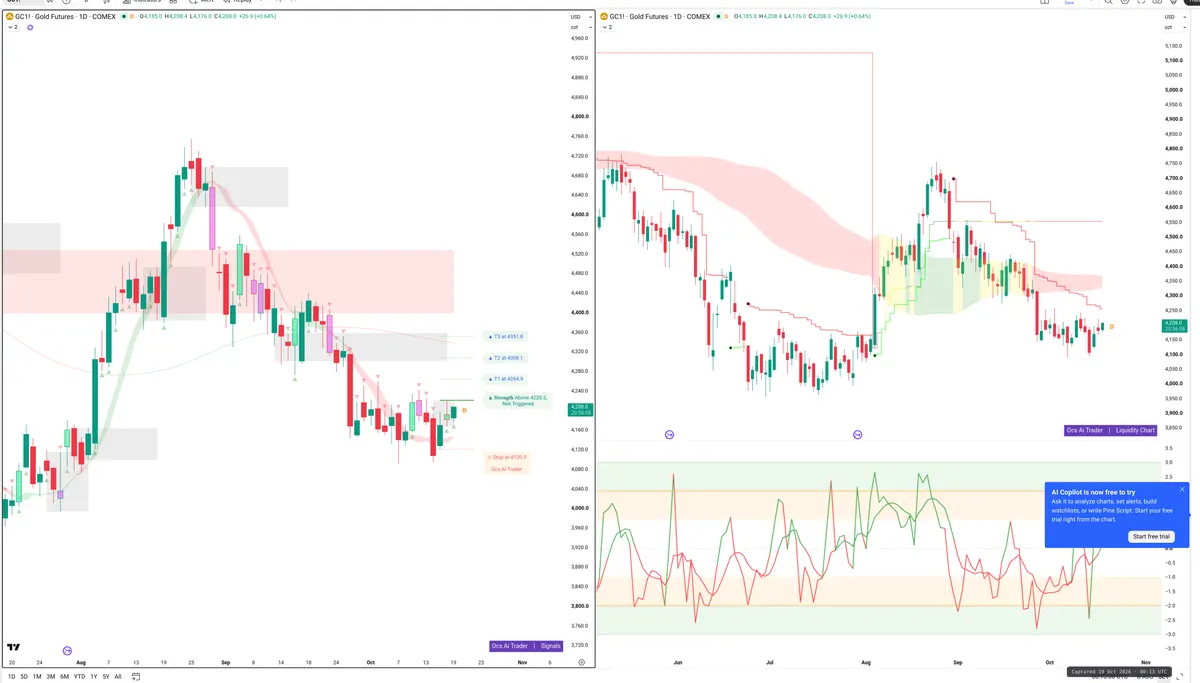The height and width of the screenshot is (683, 1200).
Task: Open chart settings gear on the left time axis
Action: coord(581,662)
